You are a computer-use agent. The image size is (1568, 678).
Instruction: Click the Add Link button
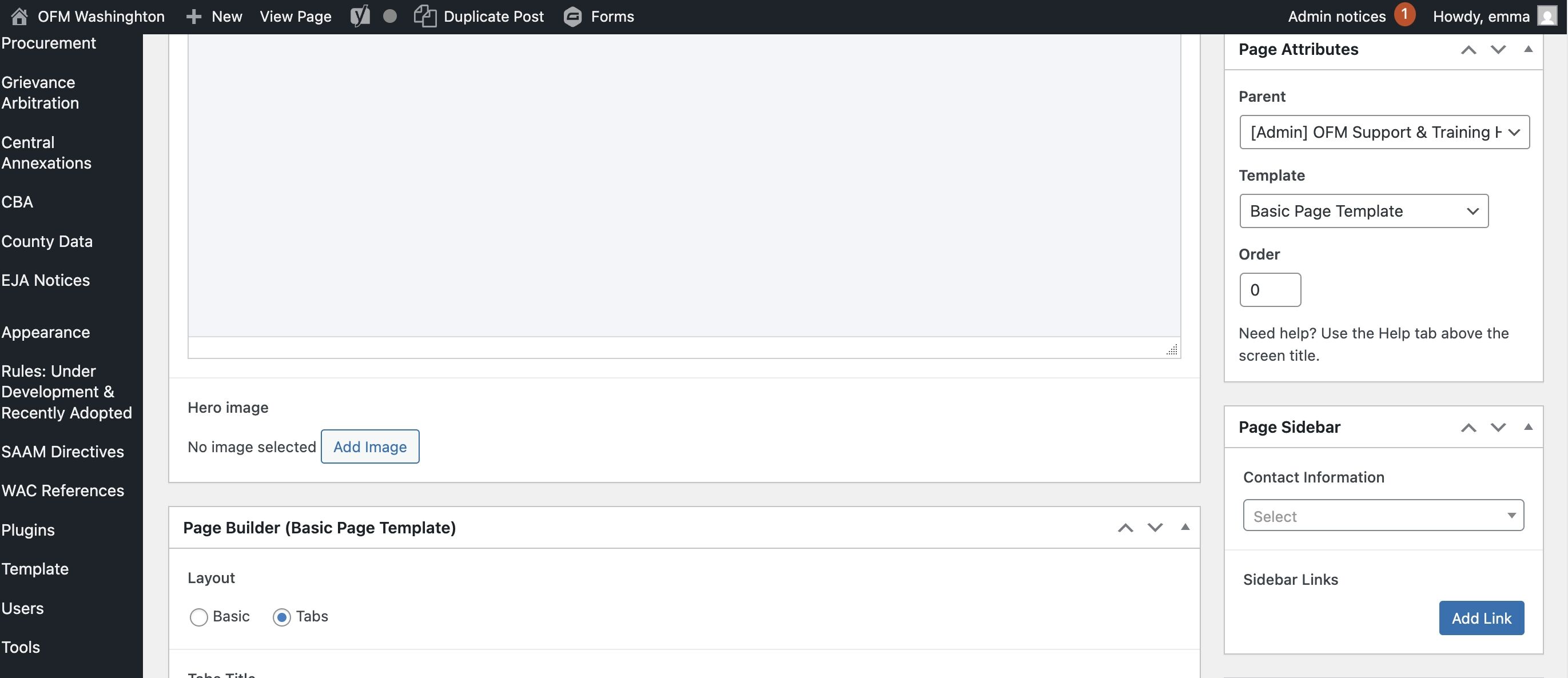(1481, 619)
